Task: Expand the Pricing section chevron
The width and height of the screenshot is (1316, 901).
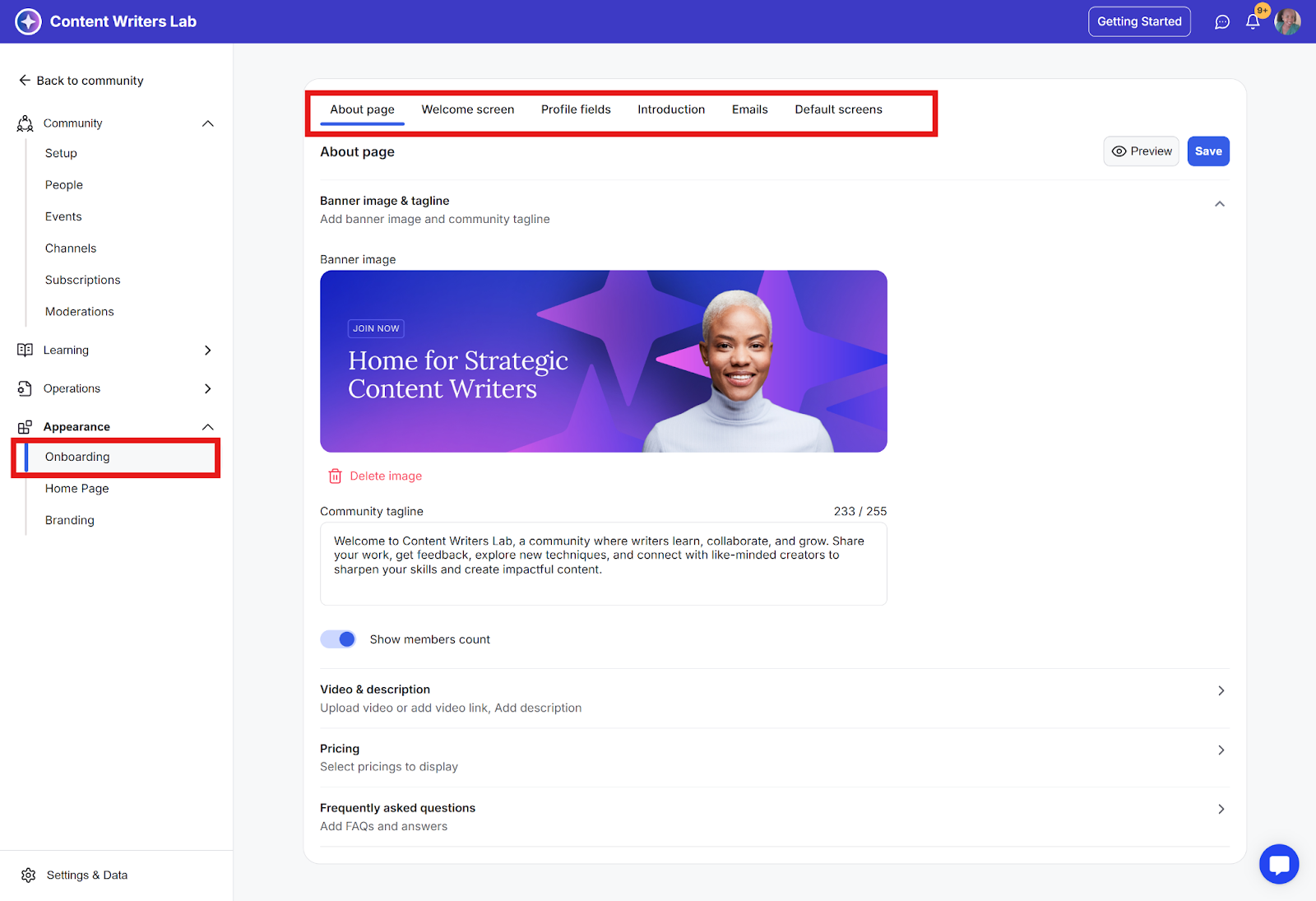Action: point(1221,750)
